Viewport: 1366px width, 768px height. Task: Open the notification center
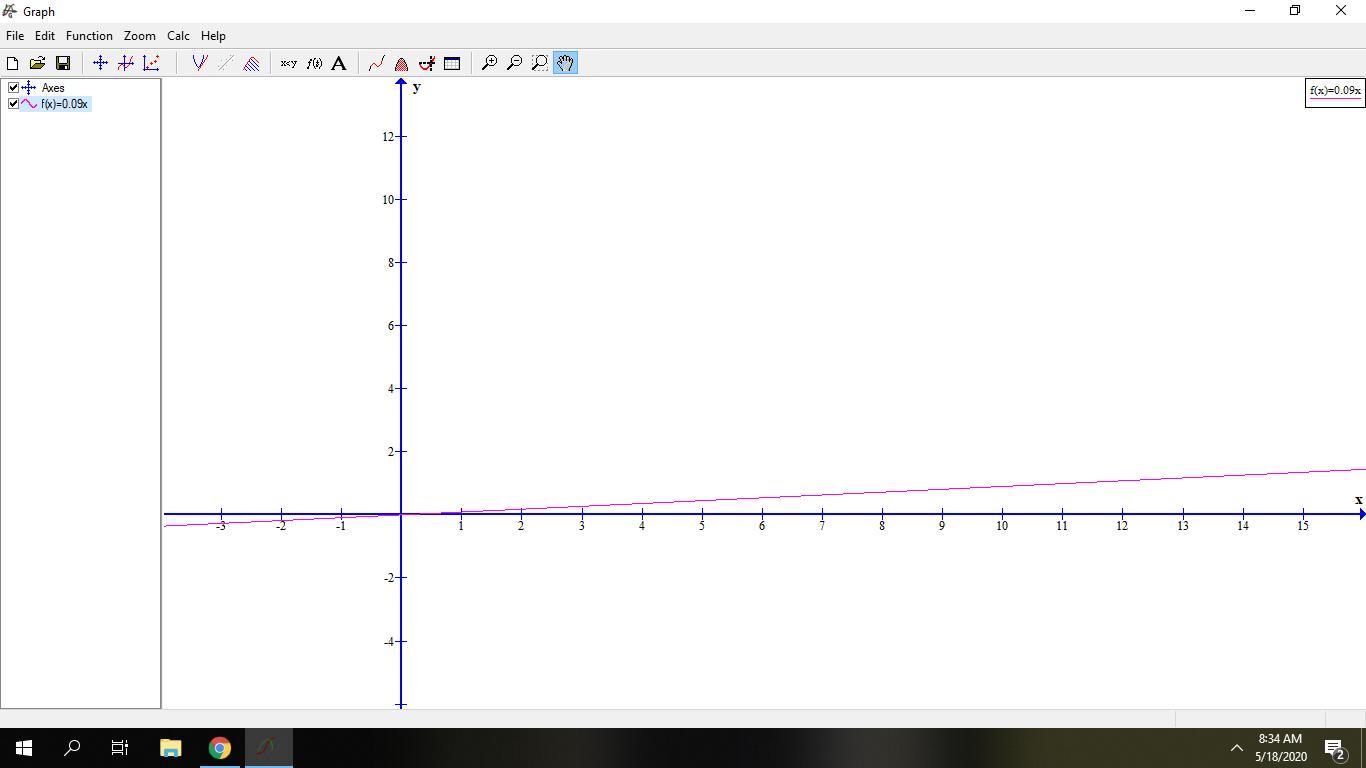point(1334,748)
